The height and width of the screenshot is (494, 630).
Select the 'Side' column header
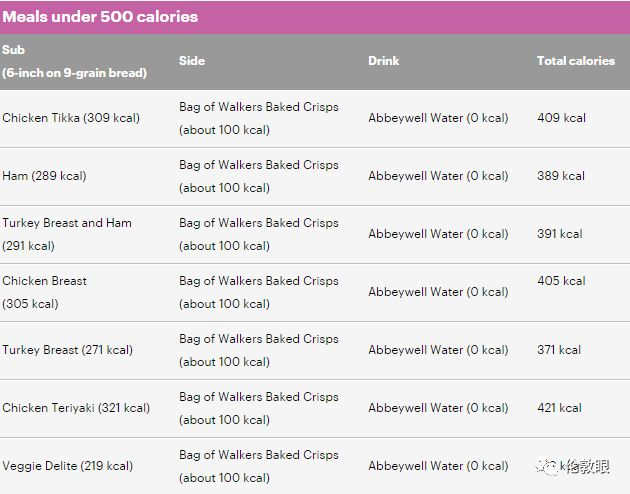coord(192,61)
